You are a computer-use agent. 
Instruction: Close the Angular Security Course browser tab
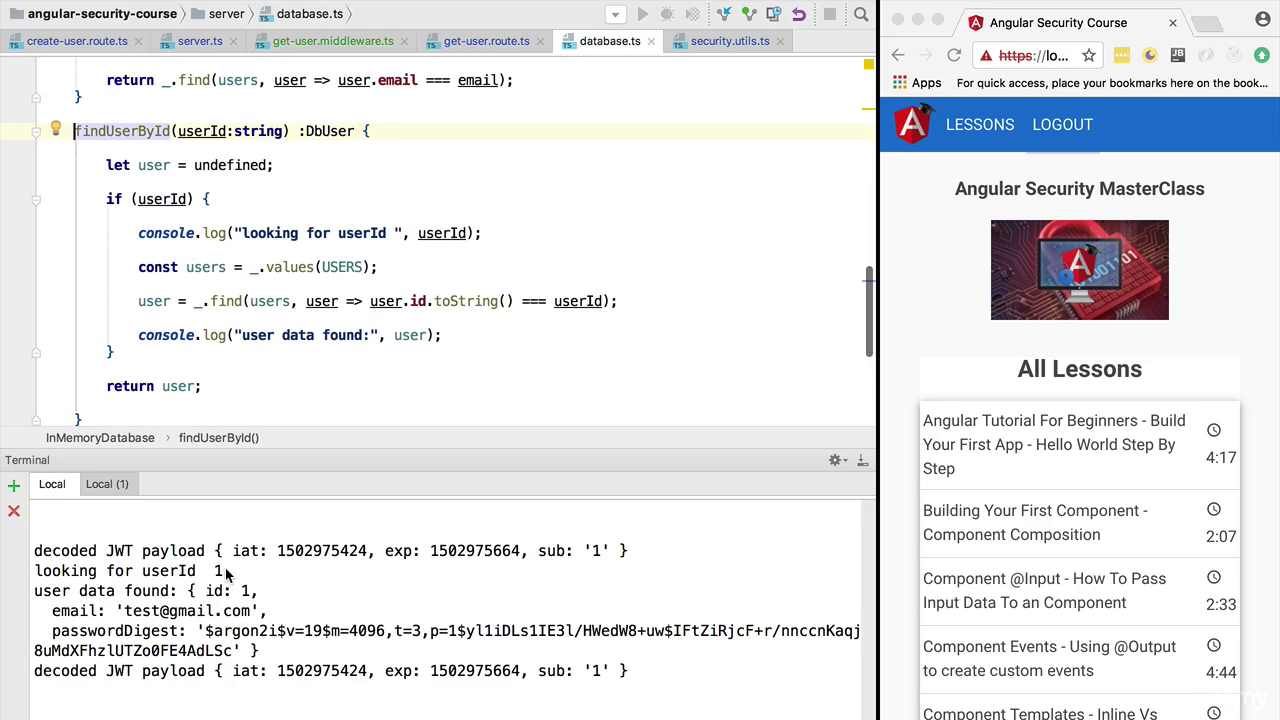click(1173, 22)
